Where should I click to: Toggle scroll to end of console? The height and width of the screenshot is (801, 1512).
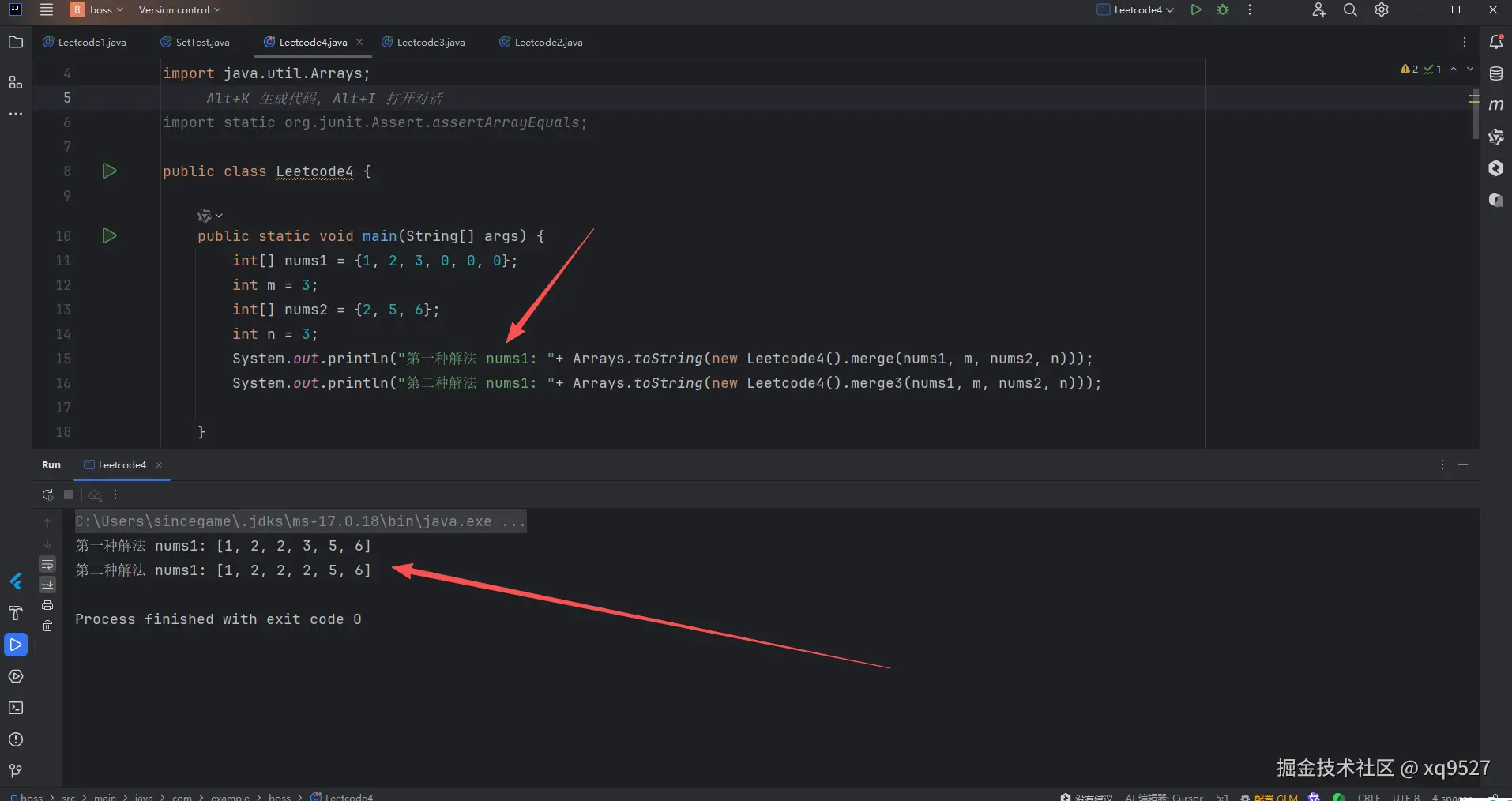[47, 585]
